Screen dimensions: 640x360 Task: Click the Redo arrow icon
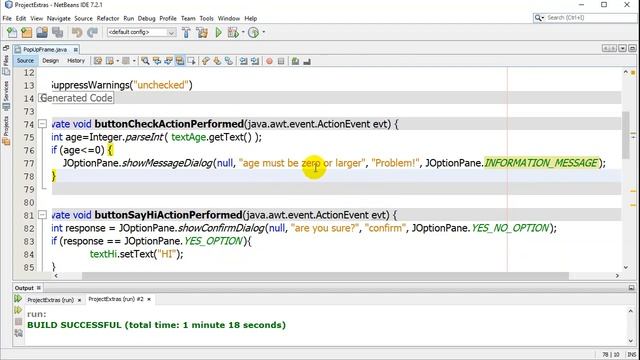coord(93,32)
